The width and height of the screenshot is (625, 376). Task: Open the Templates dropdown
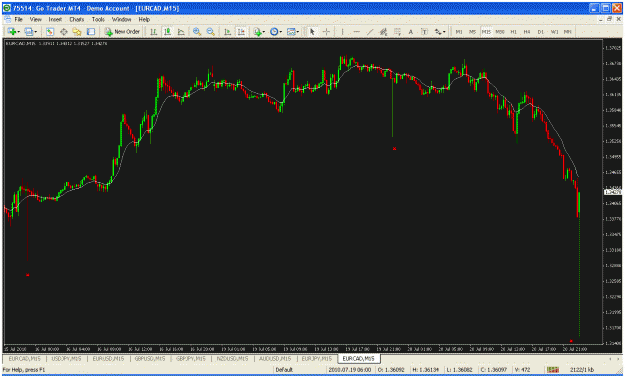click(x=293, y=31)
